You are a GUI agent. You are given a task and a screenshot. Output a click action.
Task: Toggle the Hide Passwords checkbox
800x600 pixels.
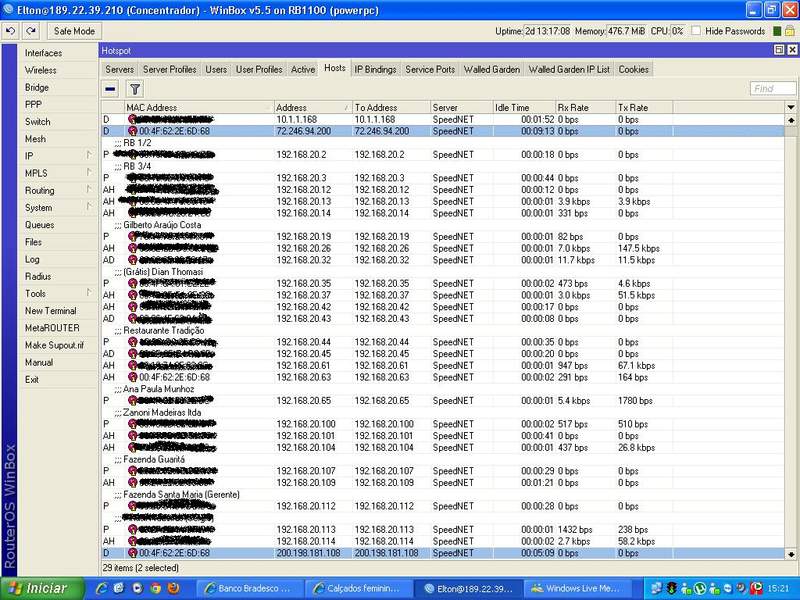pos(696,31)
